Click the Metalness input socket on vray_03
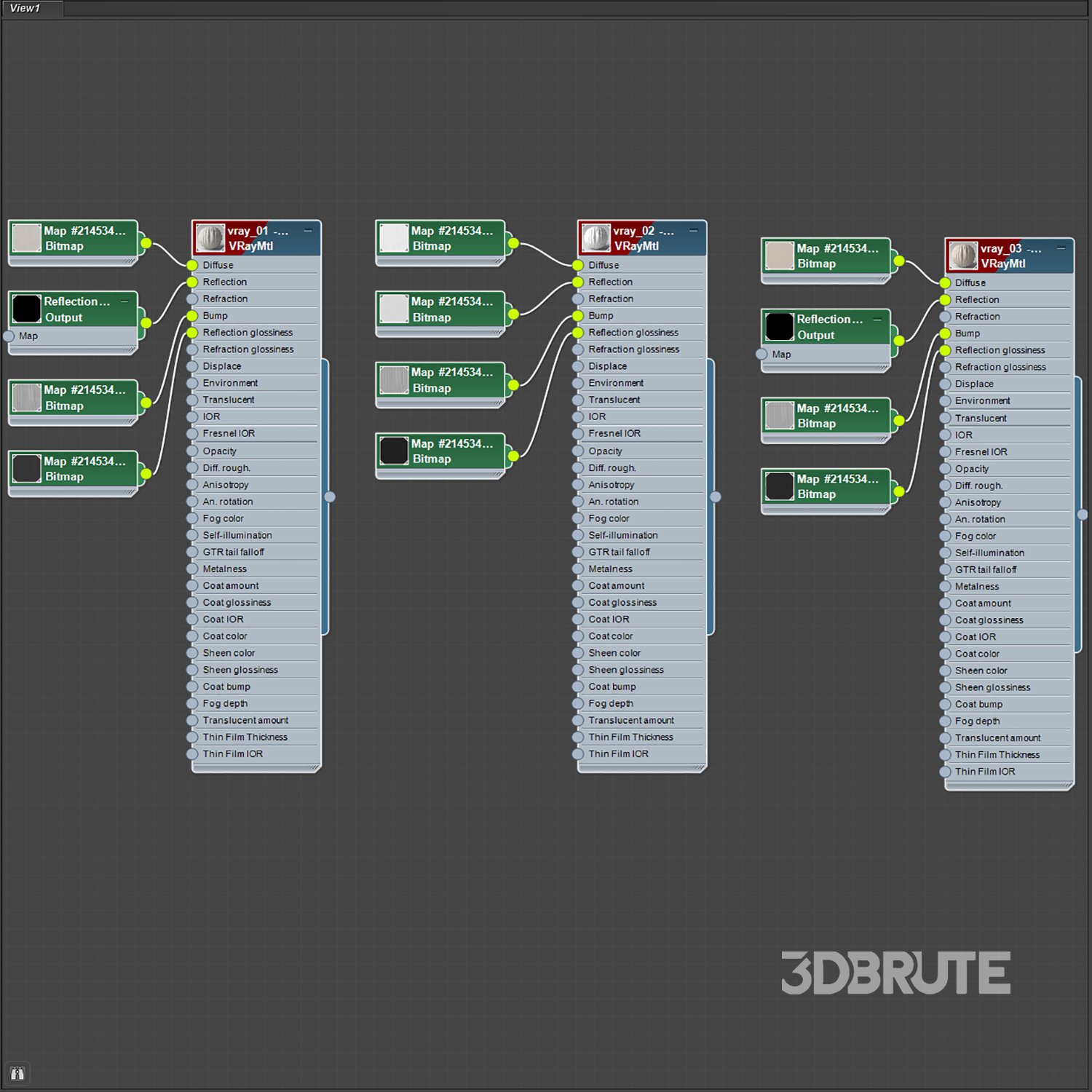The height and width of the screenshot is (1092, 1092). point(945,586)
